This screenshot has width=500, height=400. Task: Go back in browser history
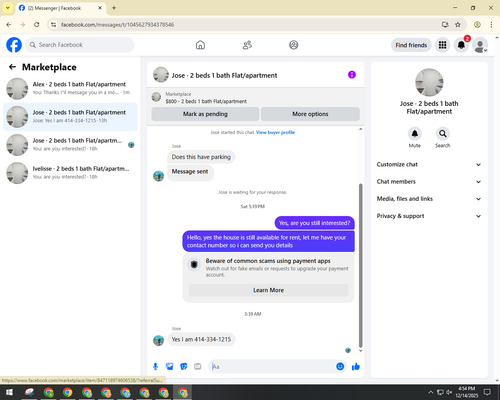(9, 25)
